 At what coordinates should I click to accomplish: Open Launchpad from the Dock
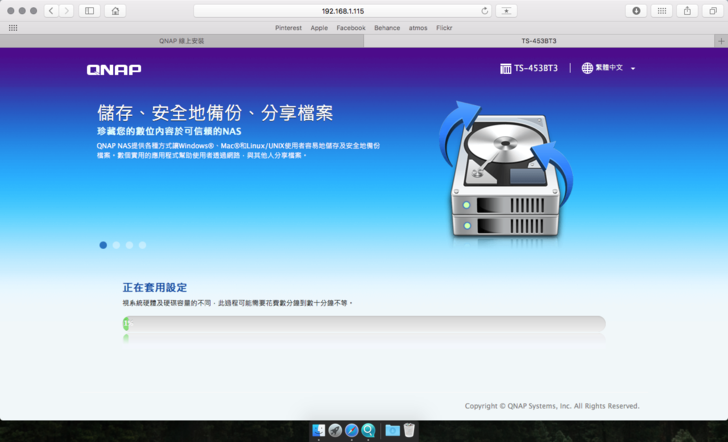(335, 430)
